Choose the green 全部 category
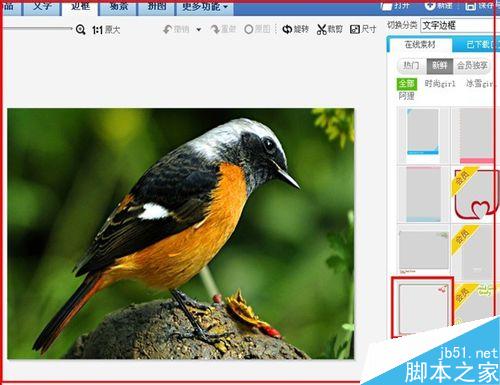This screenshot has height=385, width=500. point(407,84)
